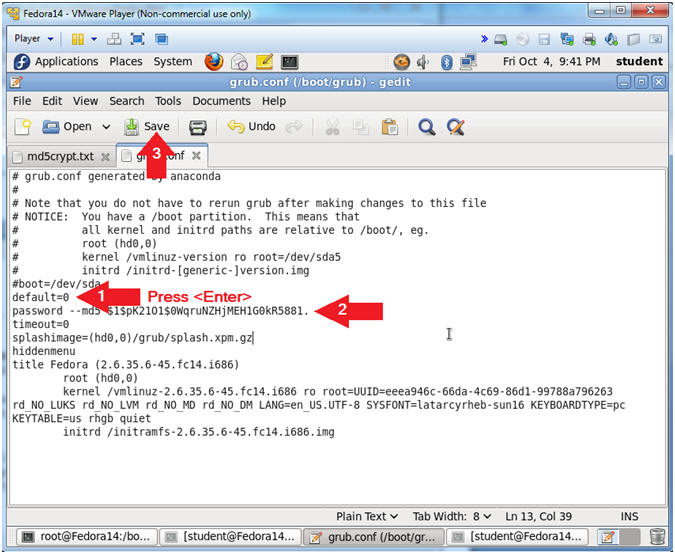Open the volume control speaker icon
The width and height of the screenshot is (675, 554).
coord(423,62)
